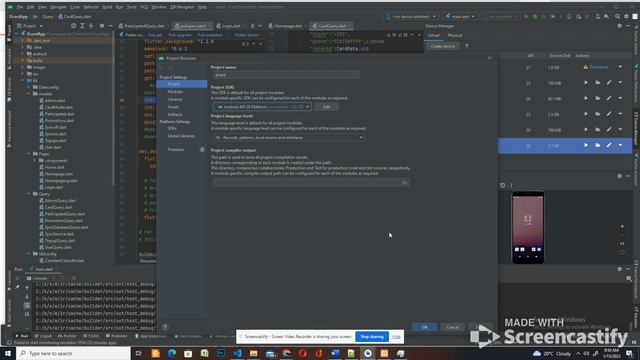Open the File menu

pyautogui.click(x=20, y=7)
